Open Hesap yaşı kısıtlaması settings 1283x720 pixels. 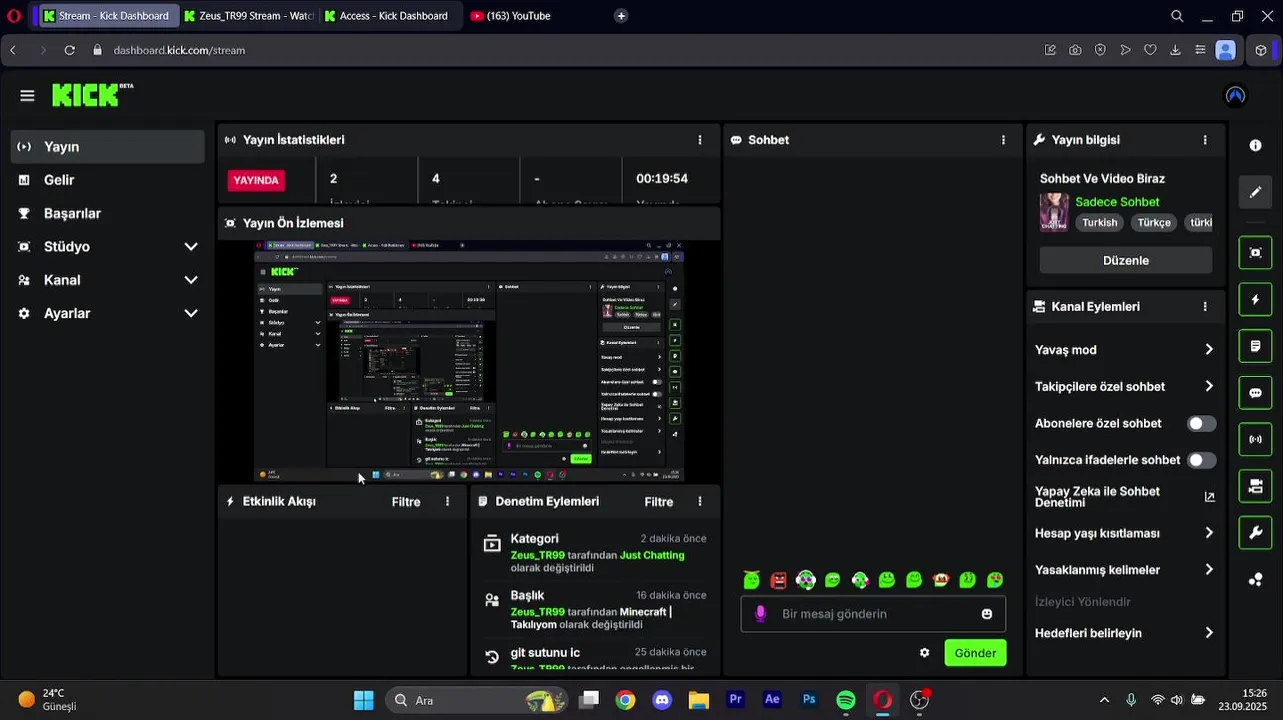pos(1125,533)
